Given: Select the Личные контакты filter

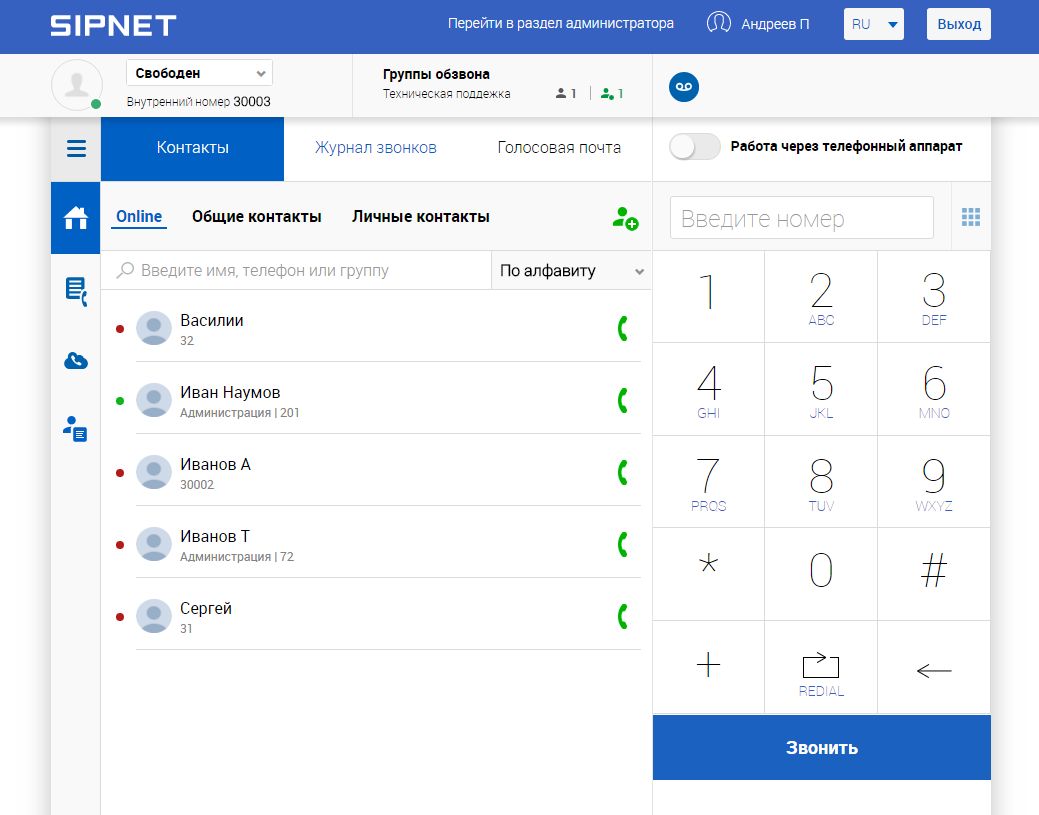Looking at the screenshot, I should coord(420,217).
